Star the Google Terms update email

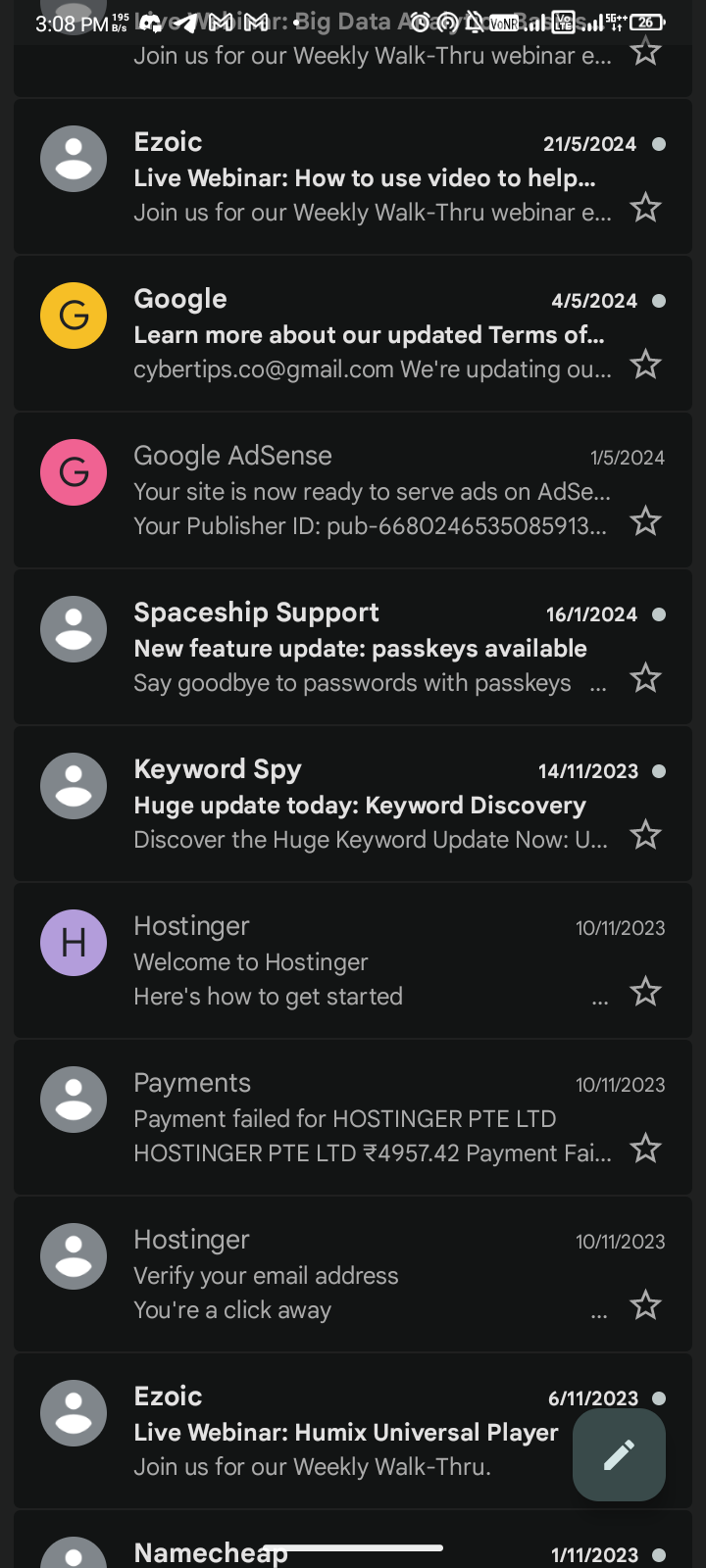click(x=645, y=365)
